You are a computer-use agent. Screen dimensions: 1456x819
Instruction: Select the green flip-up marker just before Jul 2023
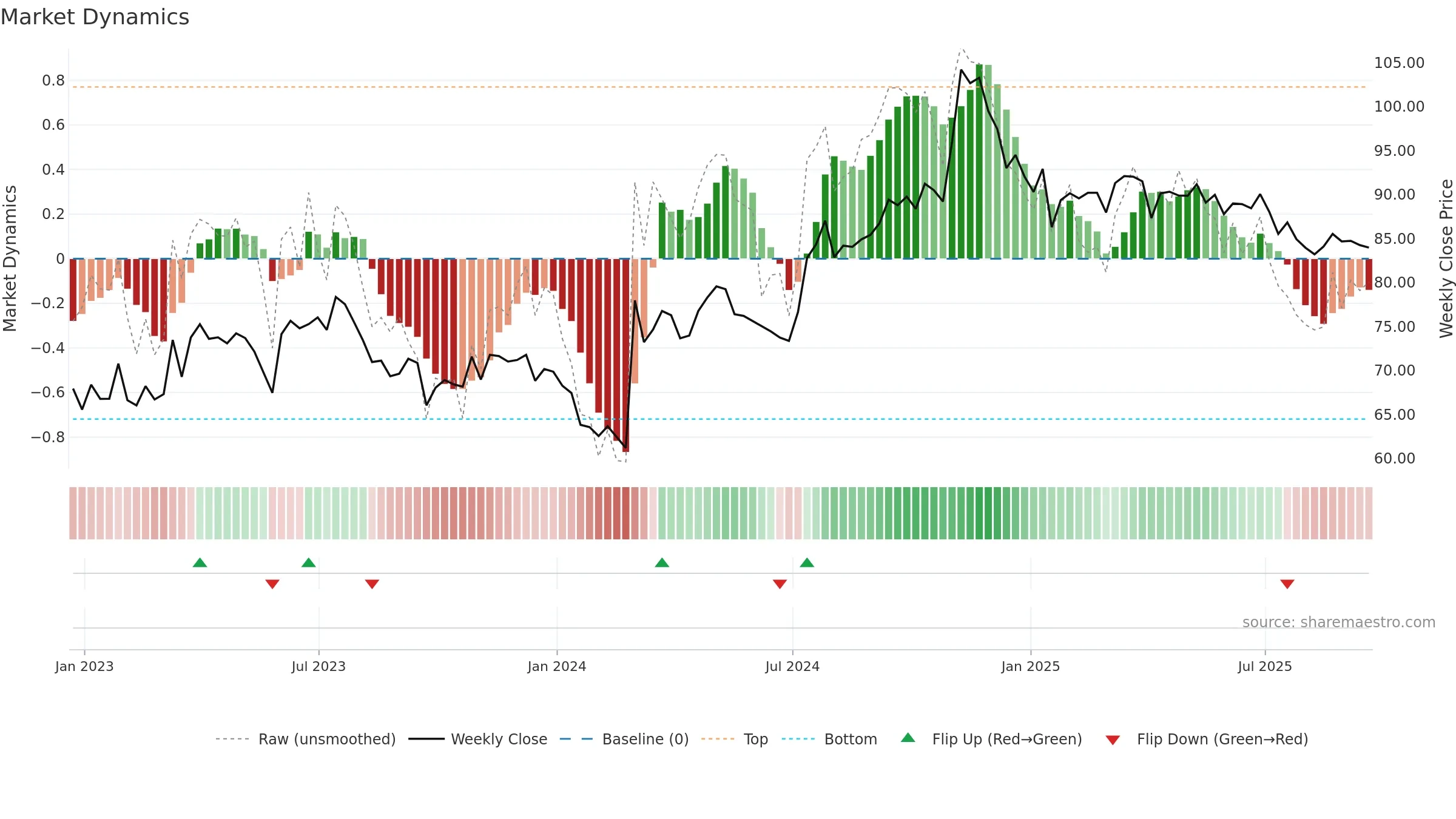(x=309, y=562)
